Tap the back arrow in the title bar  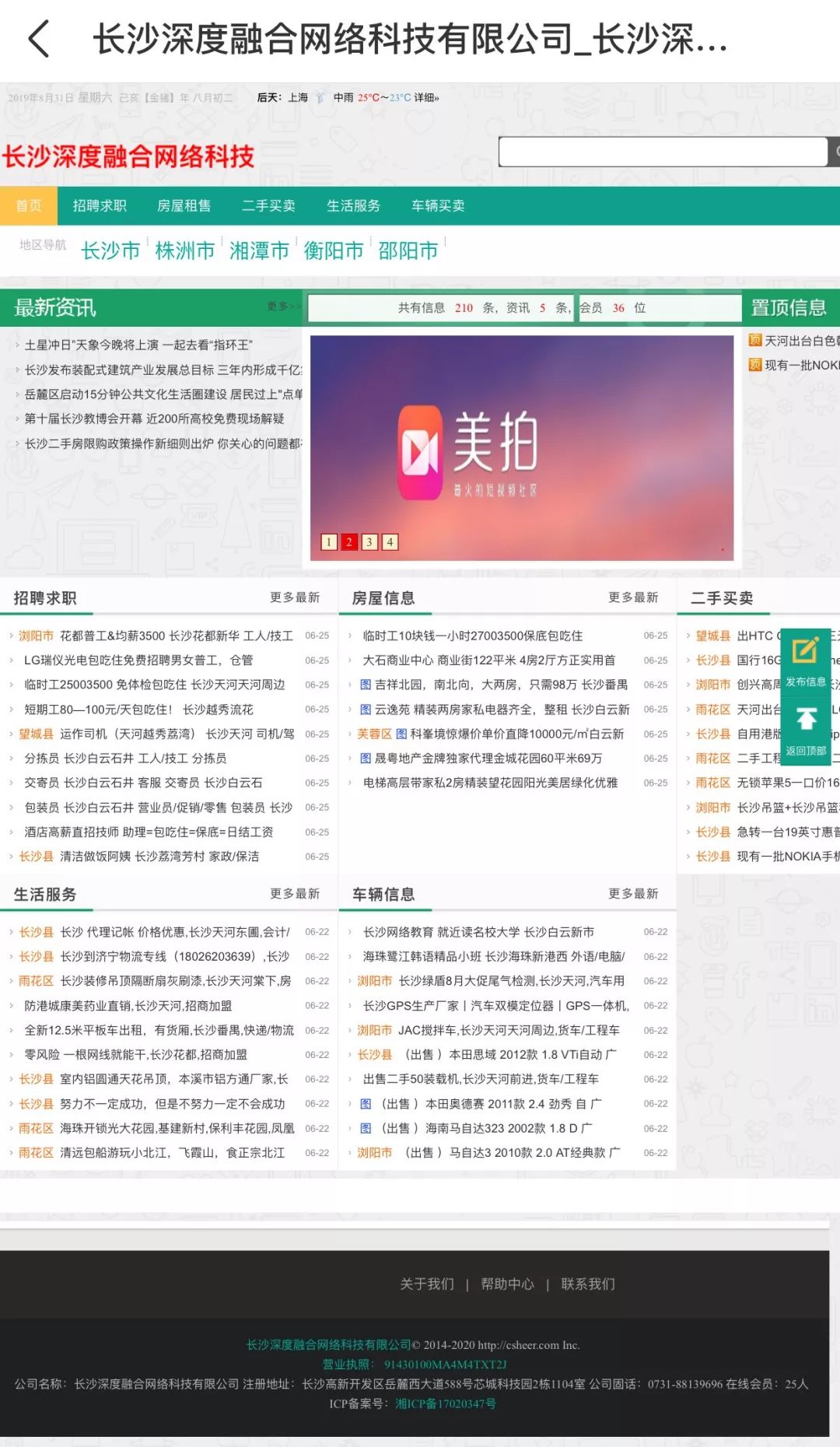(39, 39)
